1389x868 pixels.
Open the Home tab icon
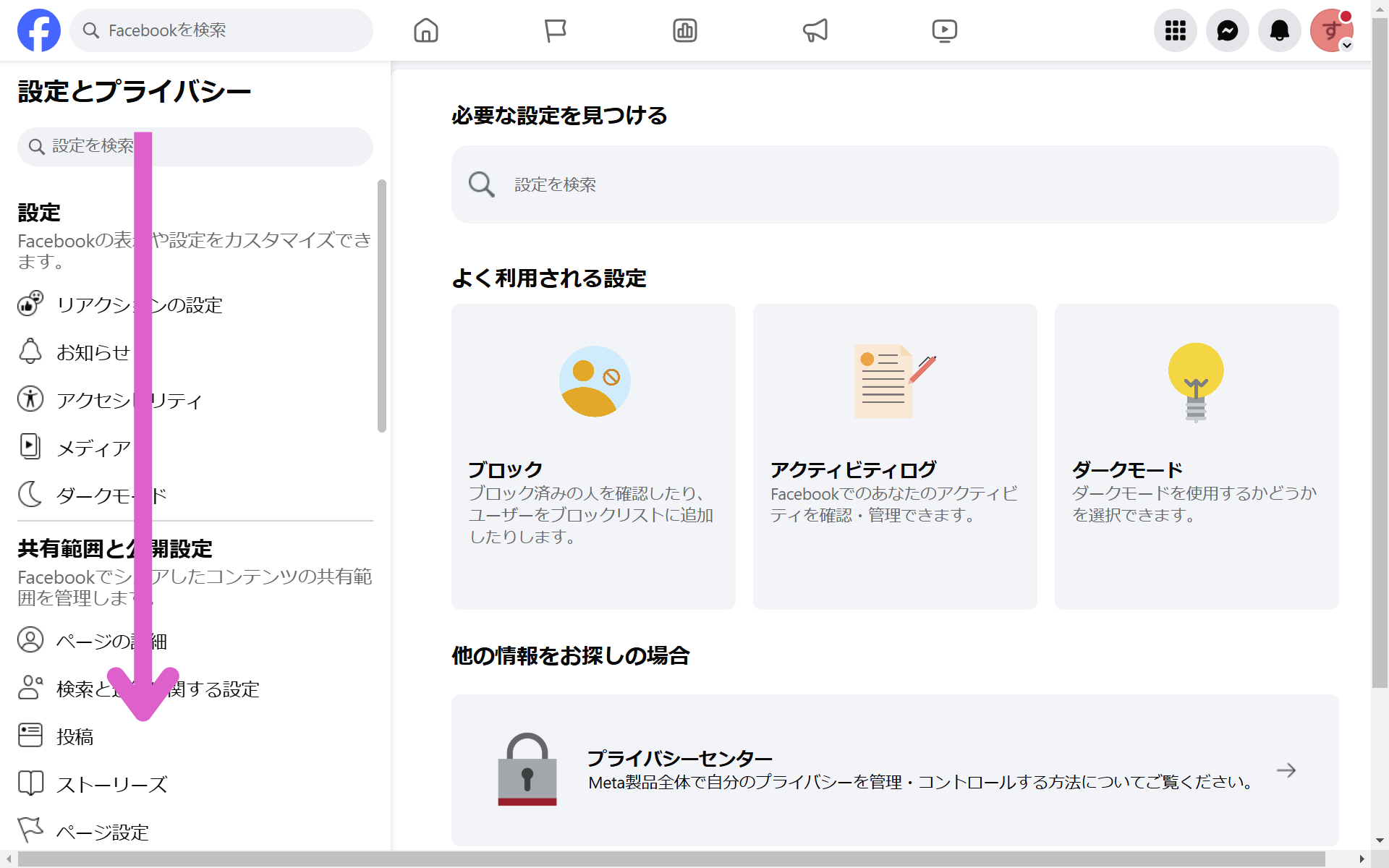425,30
